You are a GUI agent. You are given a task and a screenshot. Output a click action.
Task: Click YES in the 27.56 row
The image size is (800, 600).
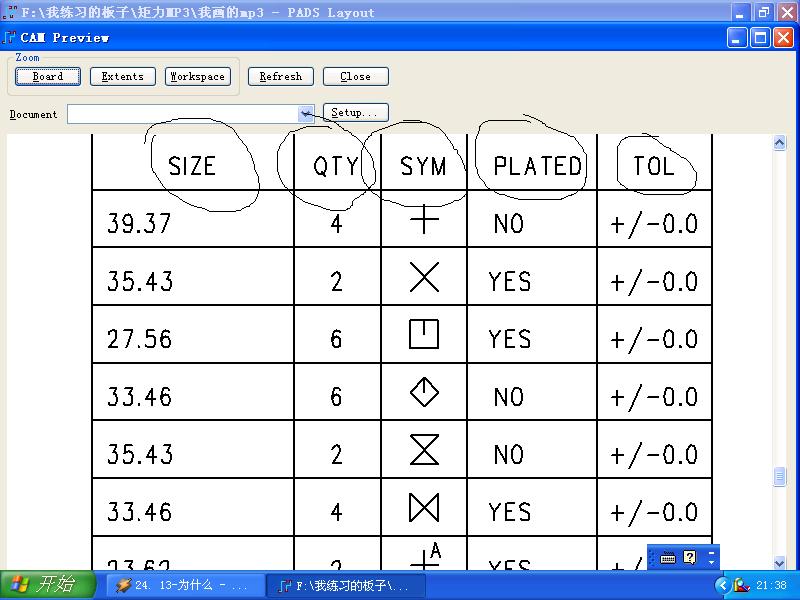coord(509,339)
